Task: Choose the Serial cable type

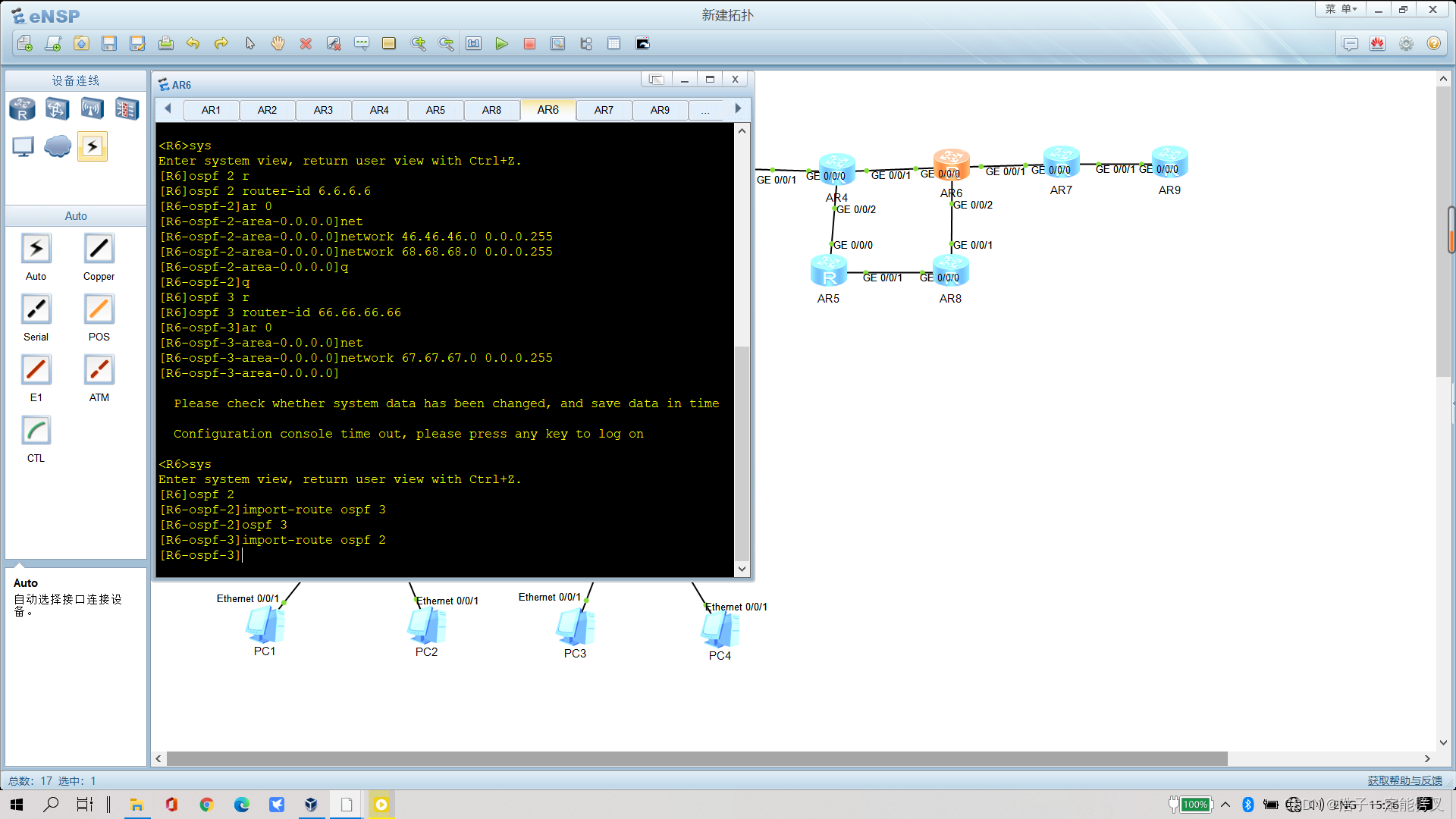Action: (x=36, y=310)
